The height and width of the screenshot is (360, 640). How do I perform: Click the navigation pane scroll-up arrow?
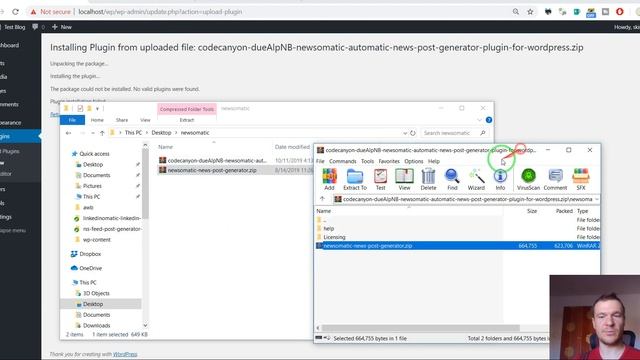145,145
